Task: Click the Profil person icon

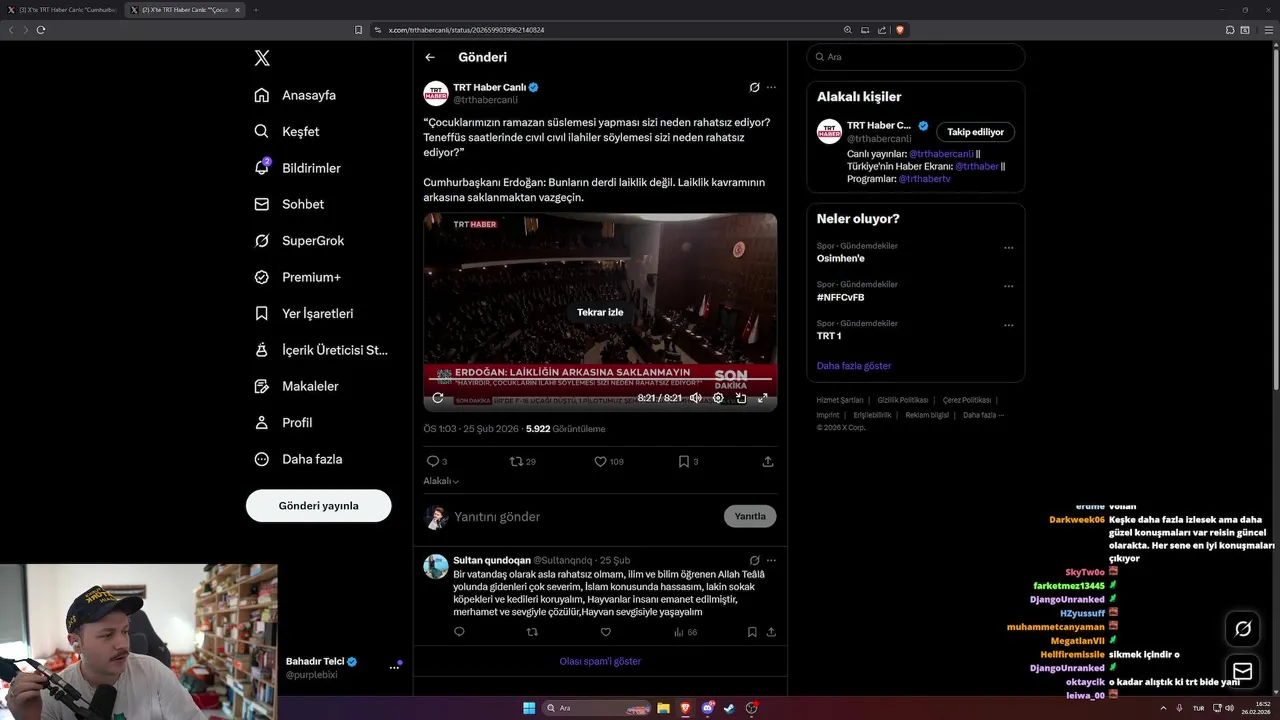Action: [x=261, y=423]
